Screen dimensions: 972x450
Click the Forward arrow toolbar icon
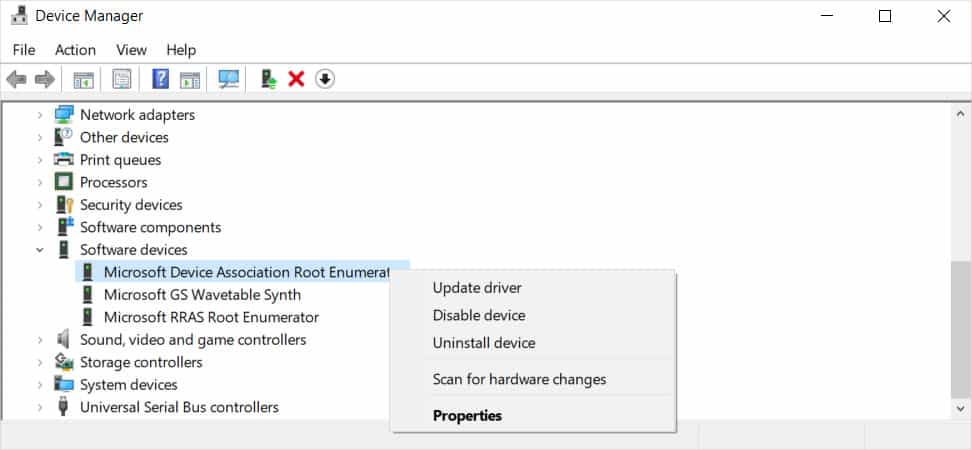pyautogui.click(x=45, y=79)
